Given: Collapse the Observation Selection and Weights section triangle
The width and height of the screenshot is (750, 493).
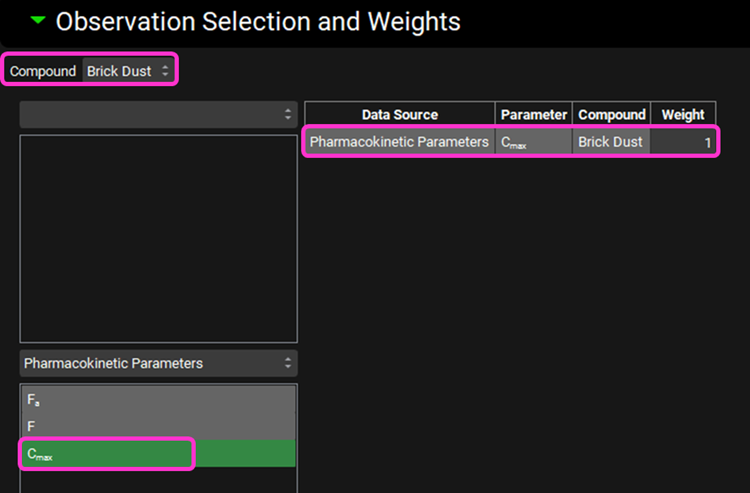Looking at the screenshot, I should (x=38, y=20).
